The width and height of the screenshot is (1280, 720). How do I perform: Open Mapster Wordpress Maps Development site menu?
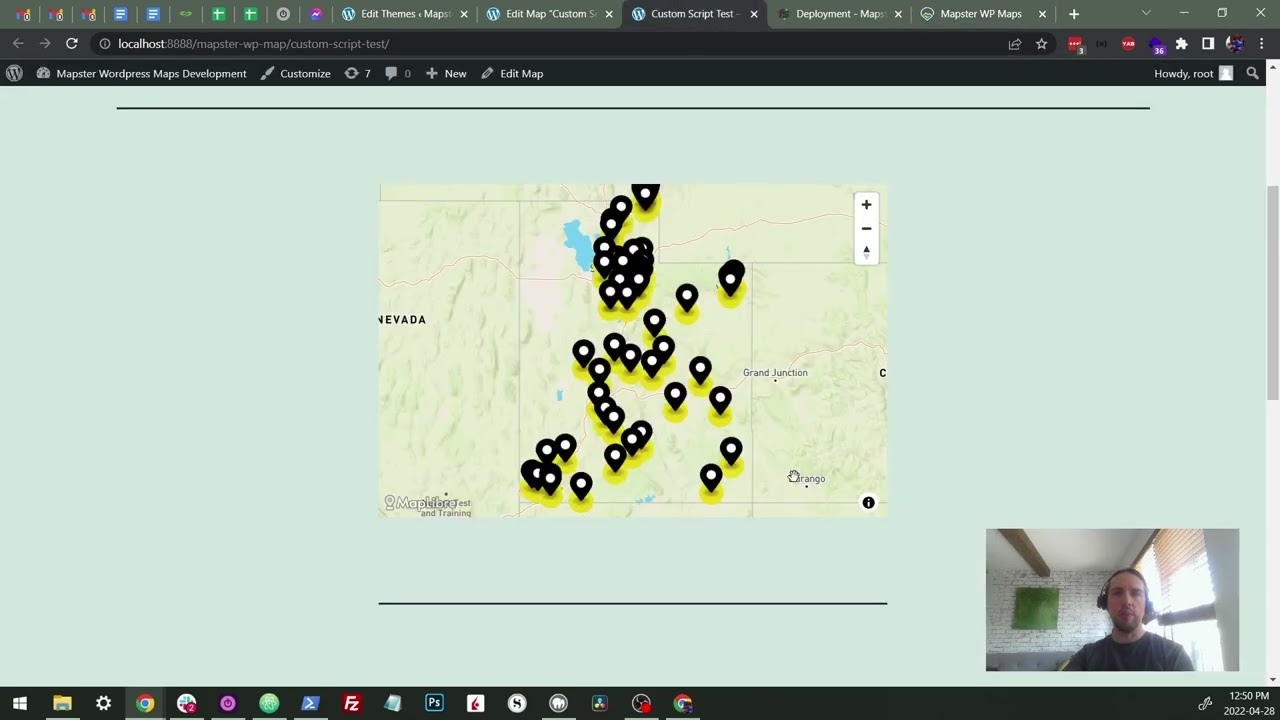[x=141, y=73]
